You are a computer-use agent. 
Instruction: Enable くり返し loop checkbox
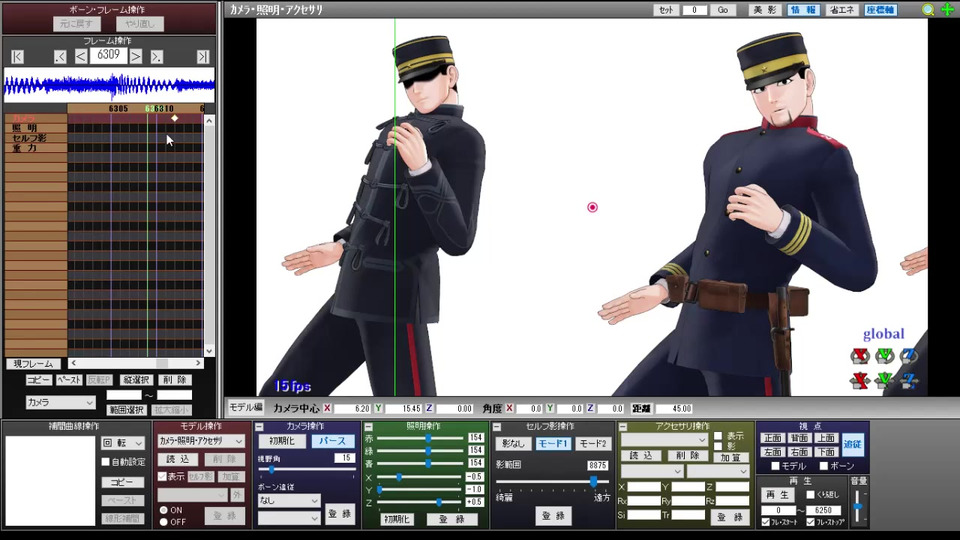(811, 495)
